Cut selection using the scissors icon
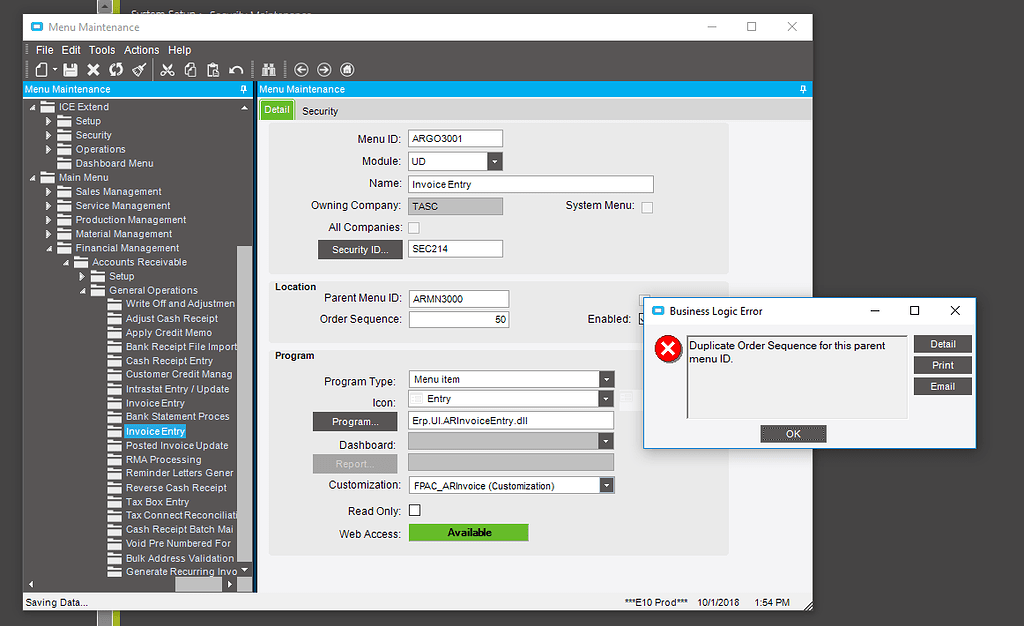Screen dimensions: 1024x626 tap(167, 69)
